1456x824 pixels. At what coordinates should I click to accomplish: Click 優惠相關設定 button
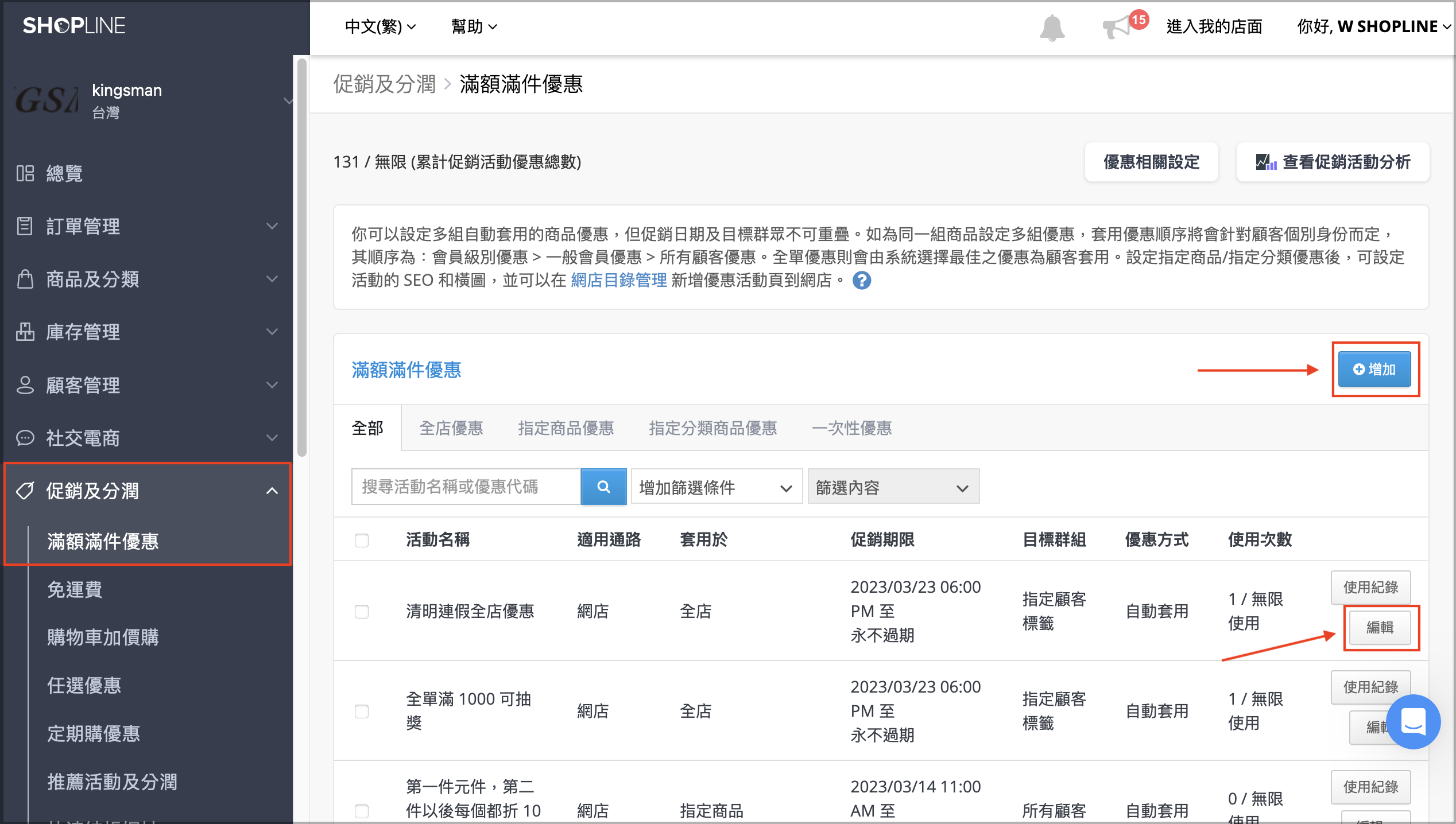[1151, 162]
